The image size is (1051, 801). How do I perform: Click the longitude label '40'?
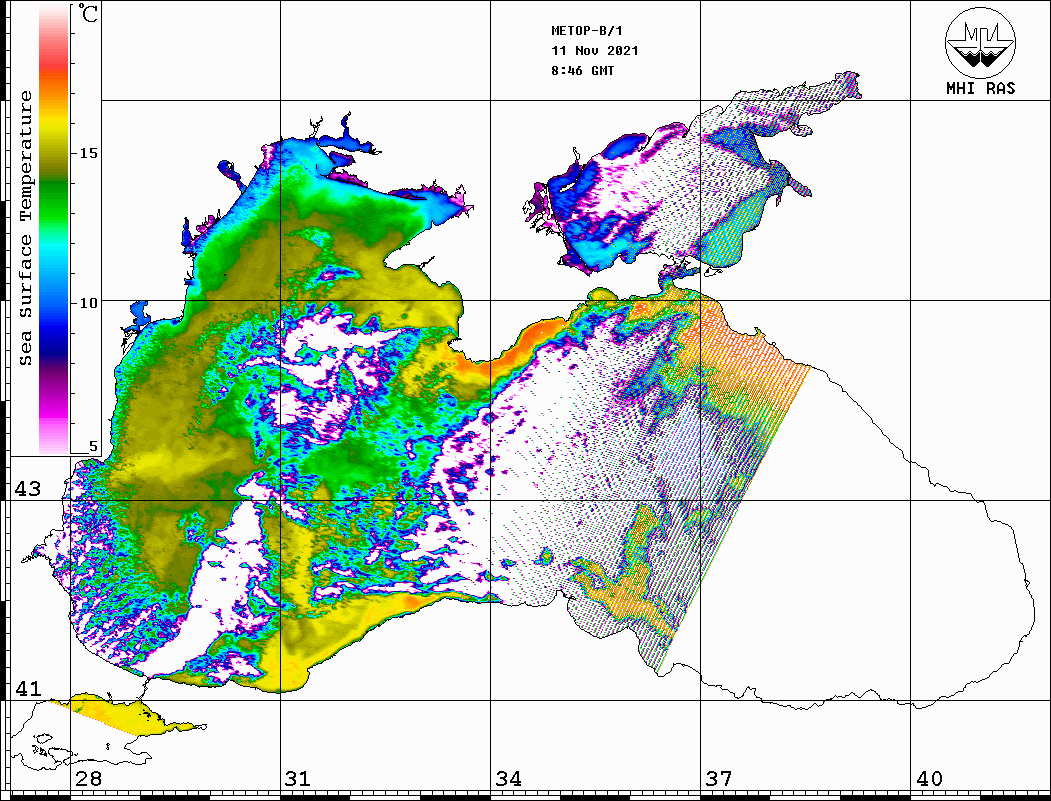click(929, 779)
